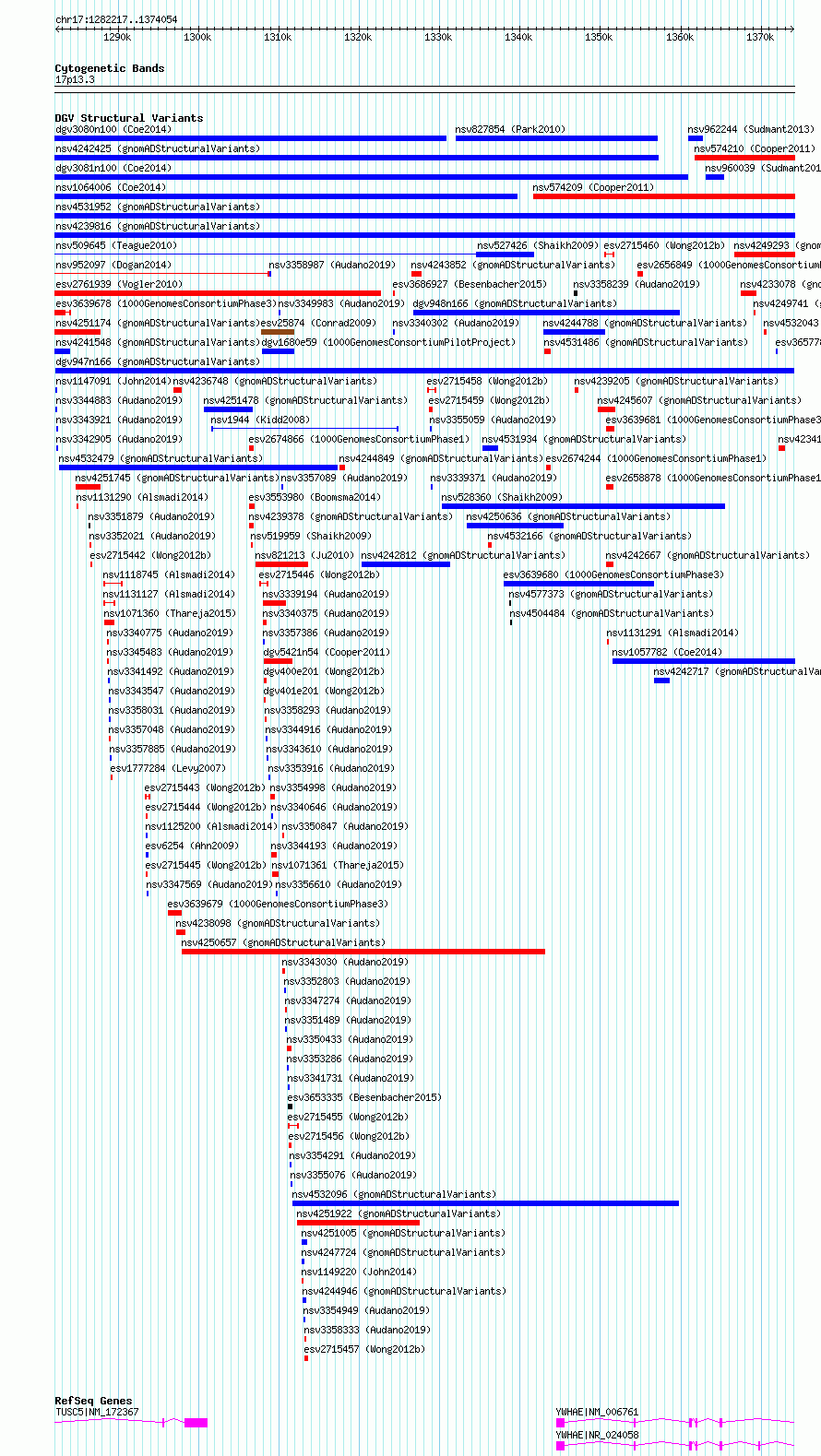
Task: Click esv1777284 (Levy2007) label
Action: coord(168,768)
